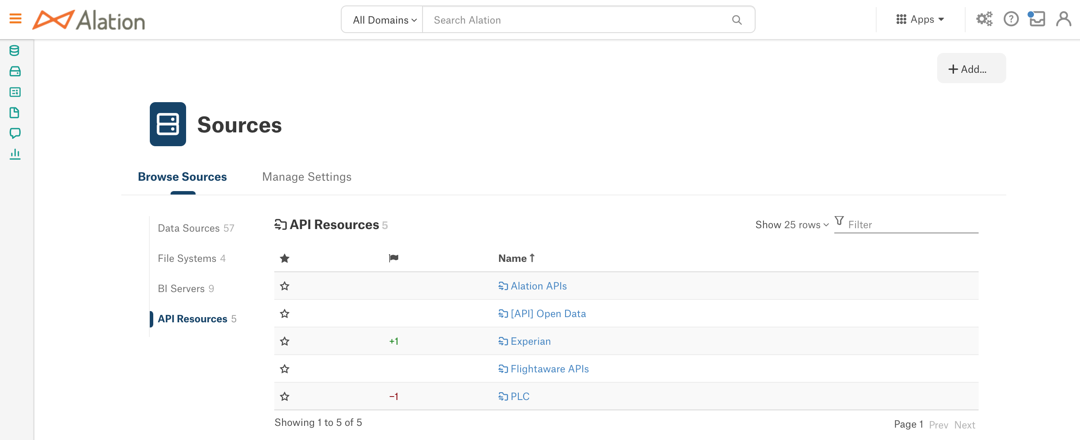
Task: Click the Page 1 indicator
Action: [908, 425]
